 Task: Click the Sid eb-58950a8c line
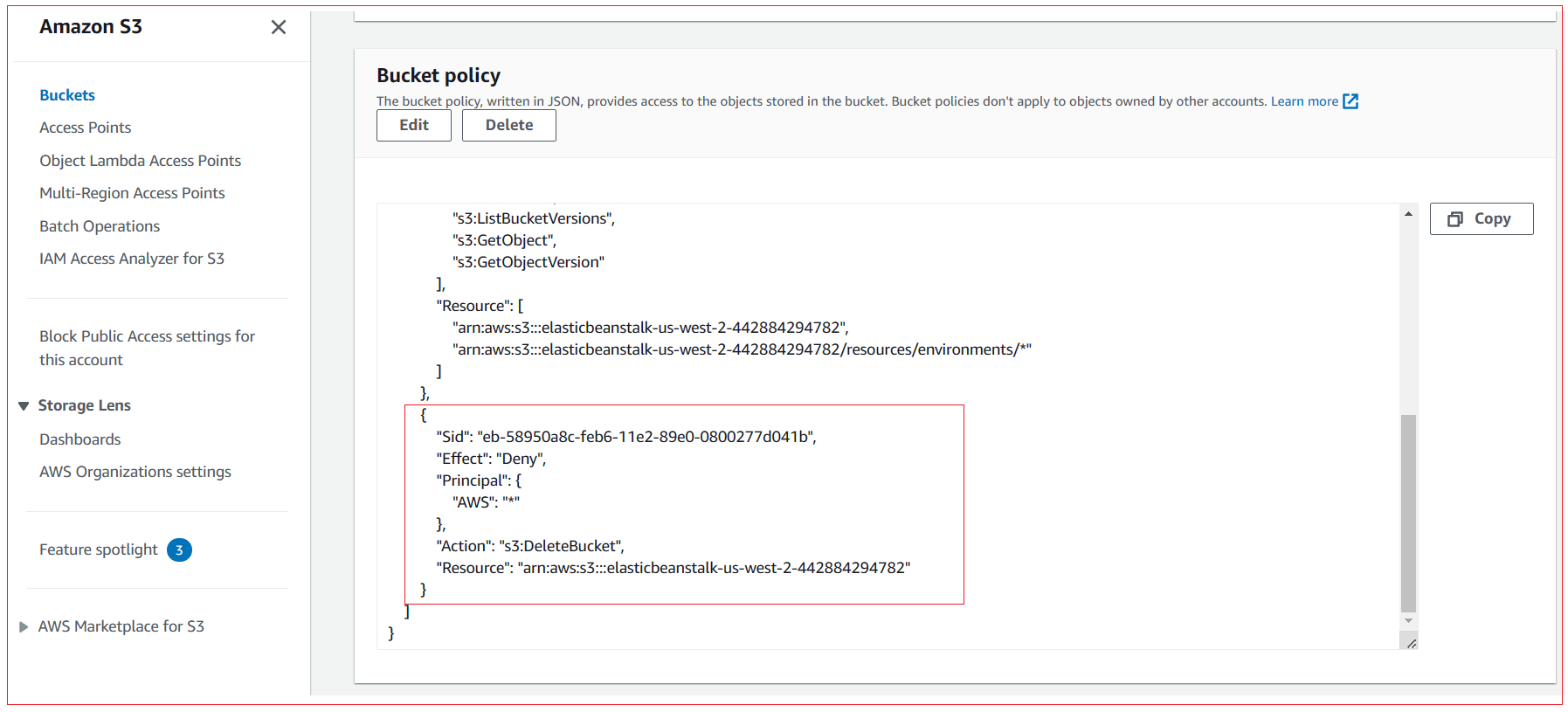pos(626,437)
